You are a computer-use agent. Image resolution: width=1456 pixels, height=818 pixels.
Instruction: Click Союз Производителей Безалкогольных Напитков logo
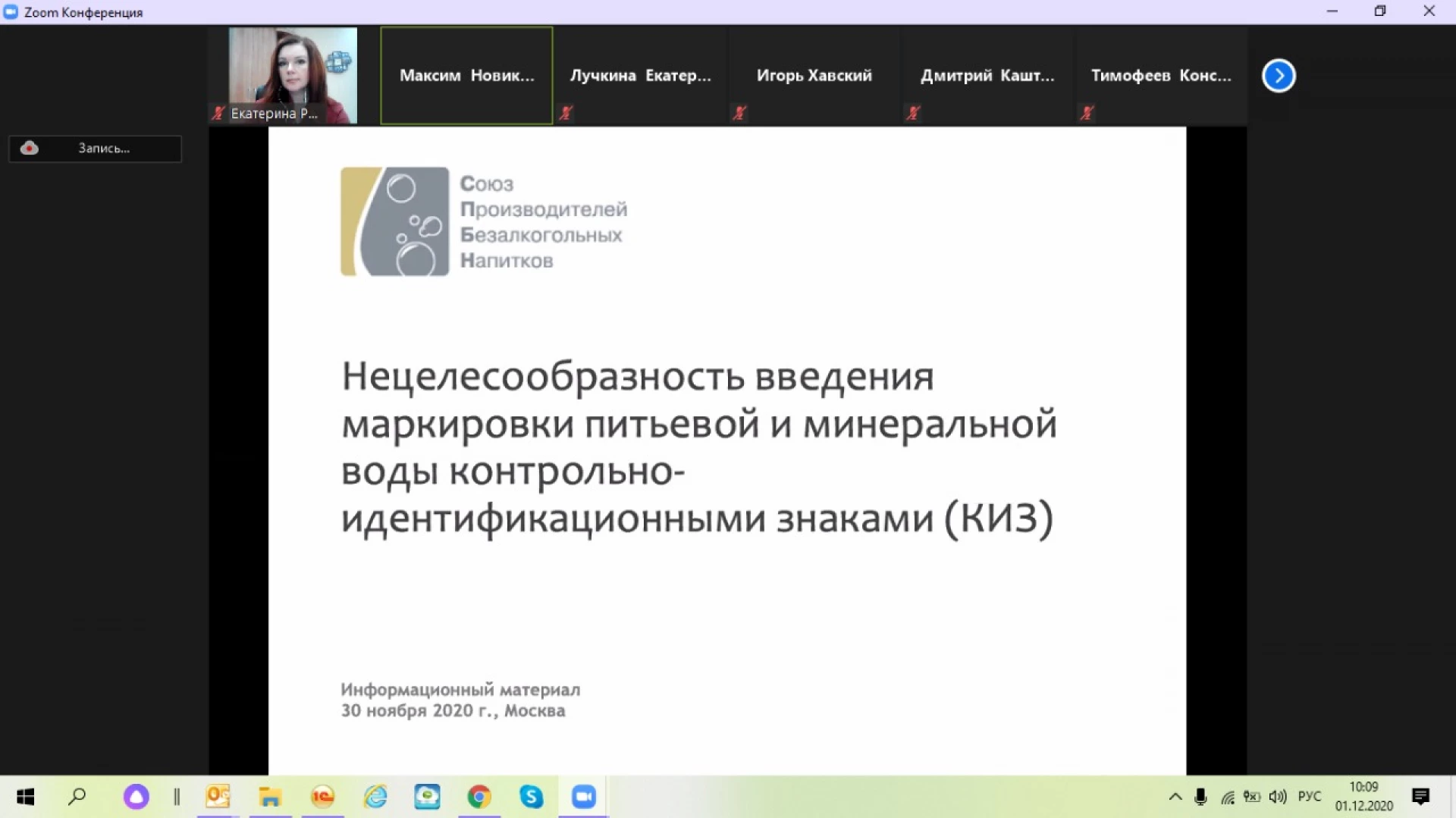click(x=484, y=221)
